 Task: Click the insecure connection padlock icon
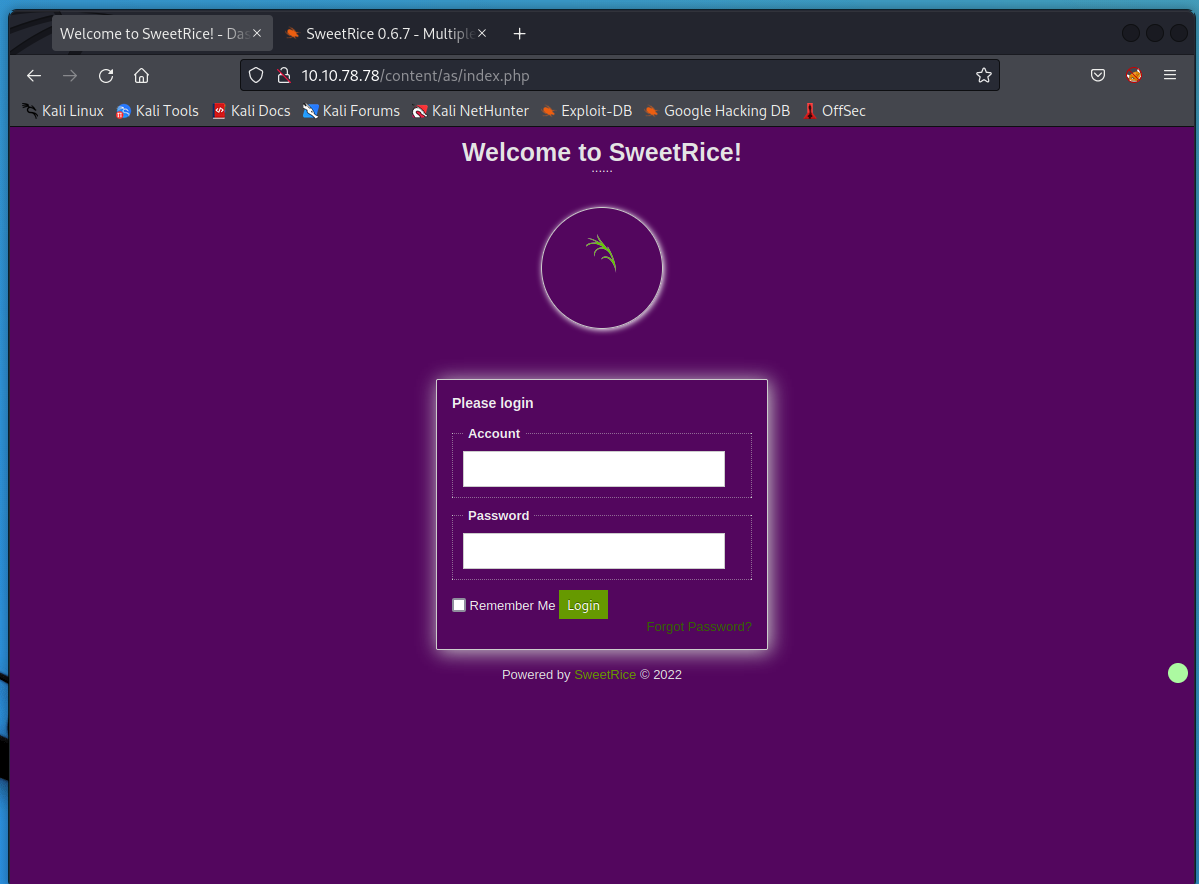(x=283, y=76)
